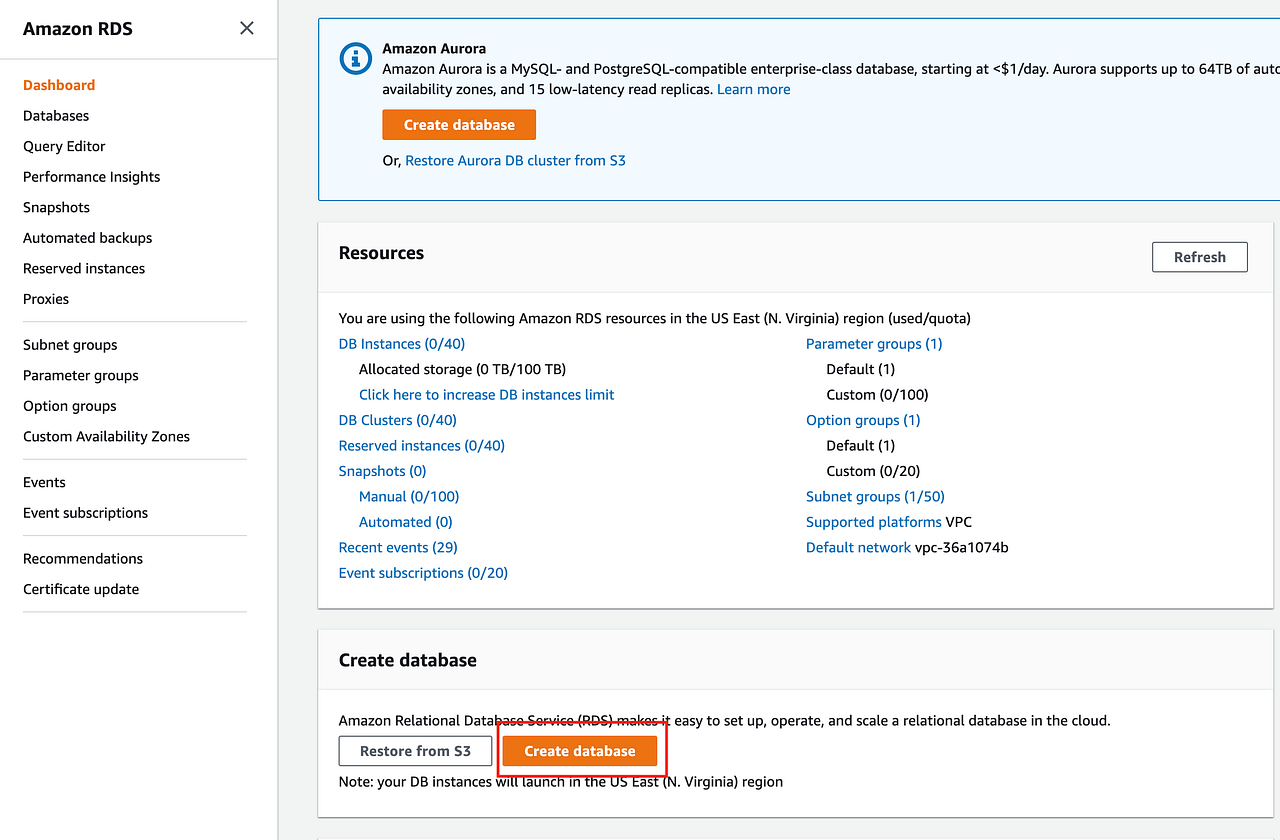Screen dimensions: 1280x840
Task: Navigate to Parameter groups in sidebar
Action: [x=80, y=375]
